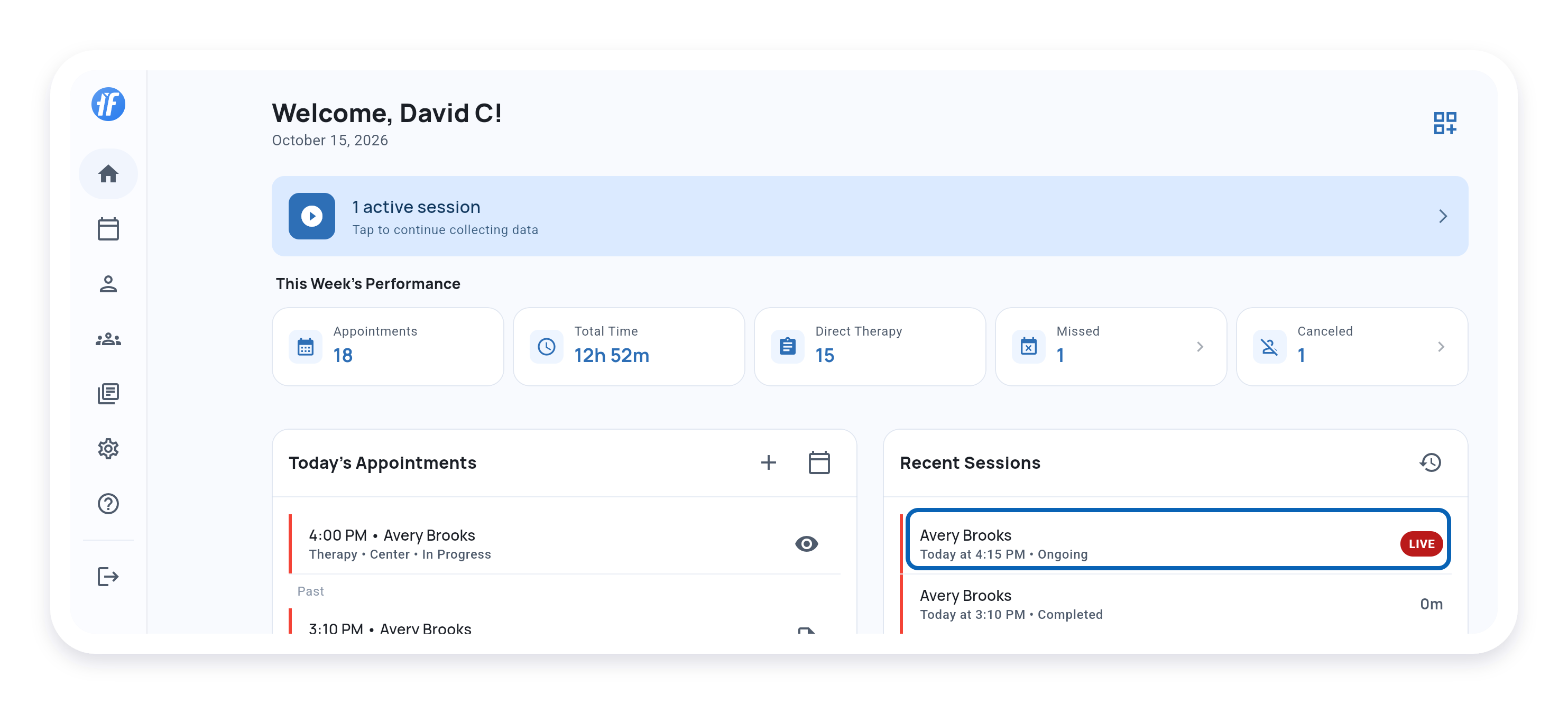The width and height of the screenshot is (1568, 704).
Task: Click the Missed calendar-x icon
Action: (x=1028, y=347)
